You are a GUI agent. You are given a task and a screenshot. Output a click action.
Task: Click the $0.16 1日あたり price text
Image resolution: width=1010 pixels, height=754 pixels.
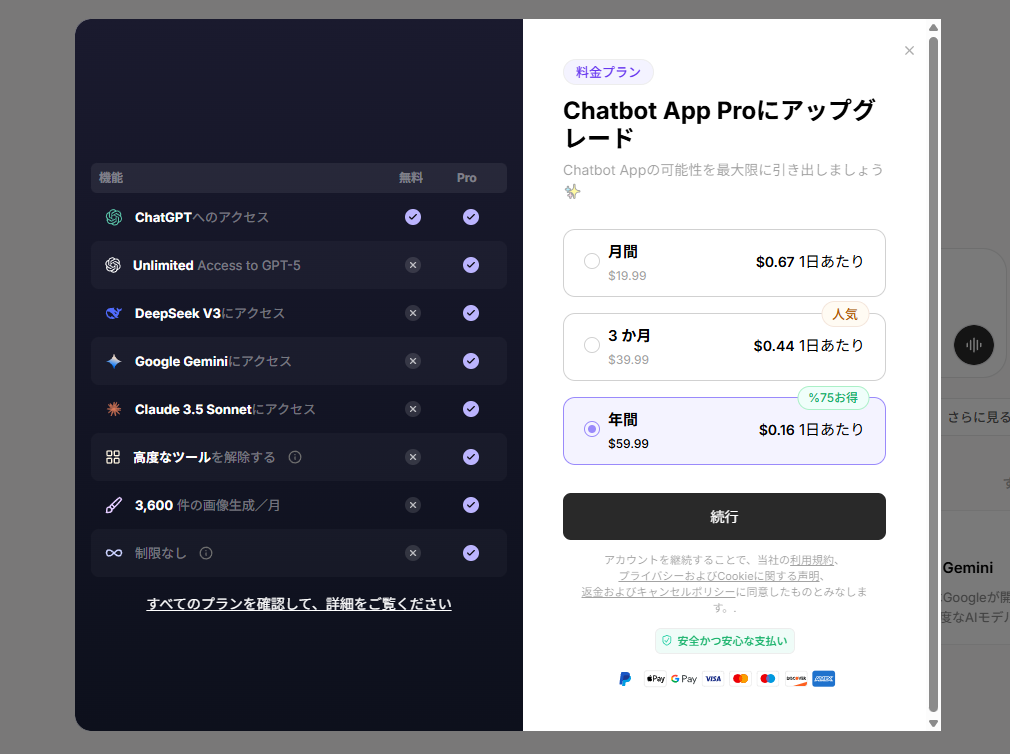pos(811,429)
